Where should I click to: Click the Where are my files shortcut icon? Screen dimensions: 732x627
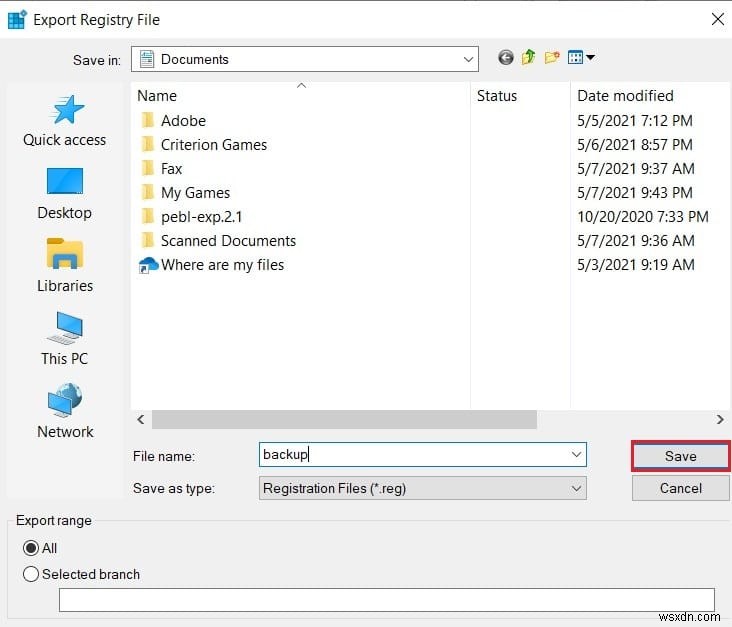click(x=148, y=265)
